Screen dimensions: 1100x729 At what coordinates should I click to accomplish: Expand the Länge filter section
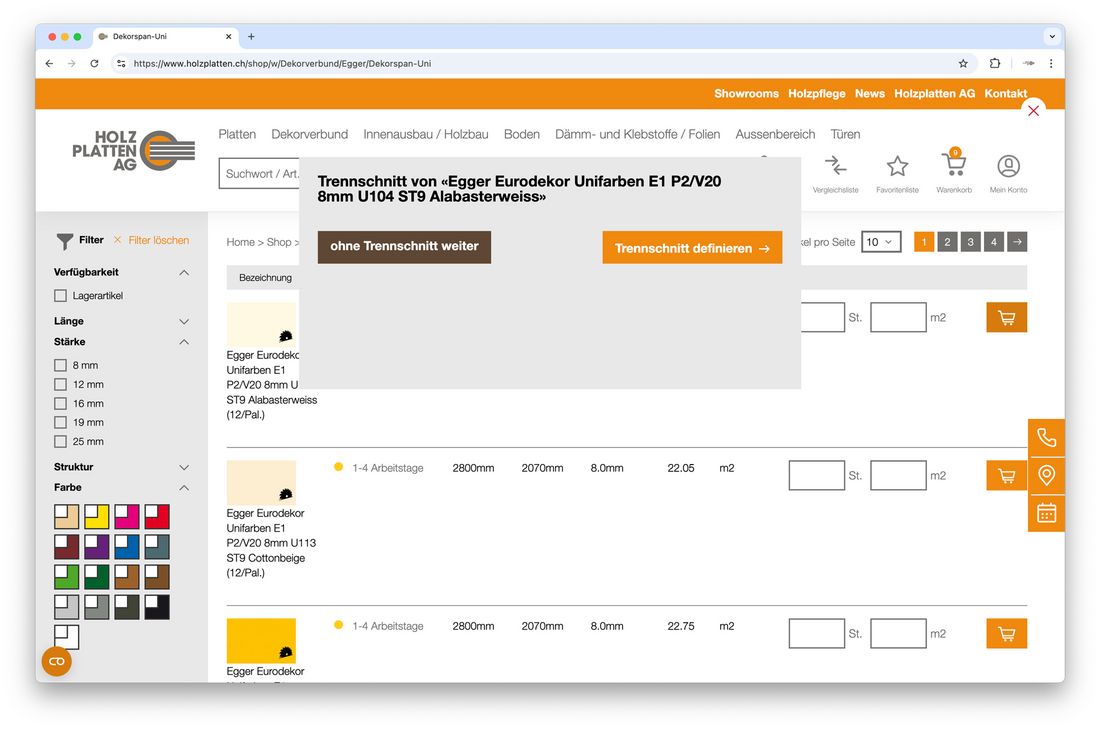(x=184, y=322)
